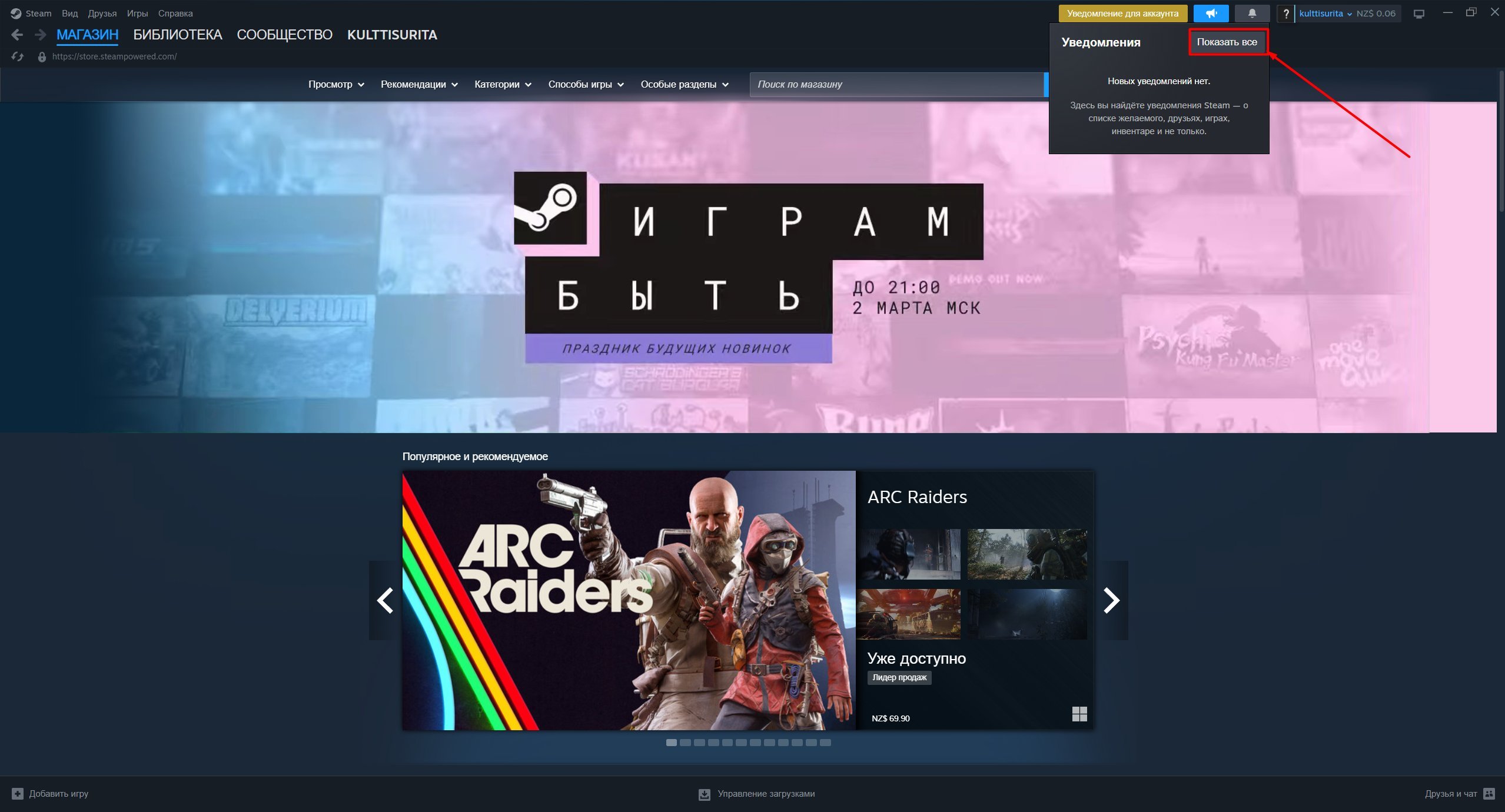The height and width of the screenshot is (812, 1505).
Task: Click the wallet balance NZ$ 0.06
Action: coord(1376,14)
